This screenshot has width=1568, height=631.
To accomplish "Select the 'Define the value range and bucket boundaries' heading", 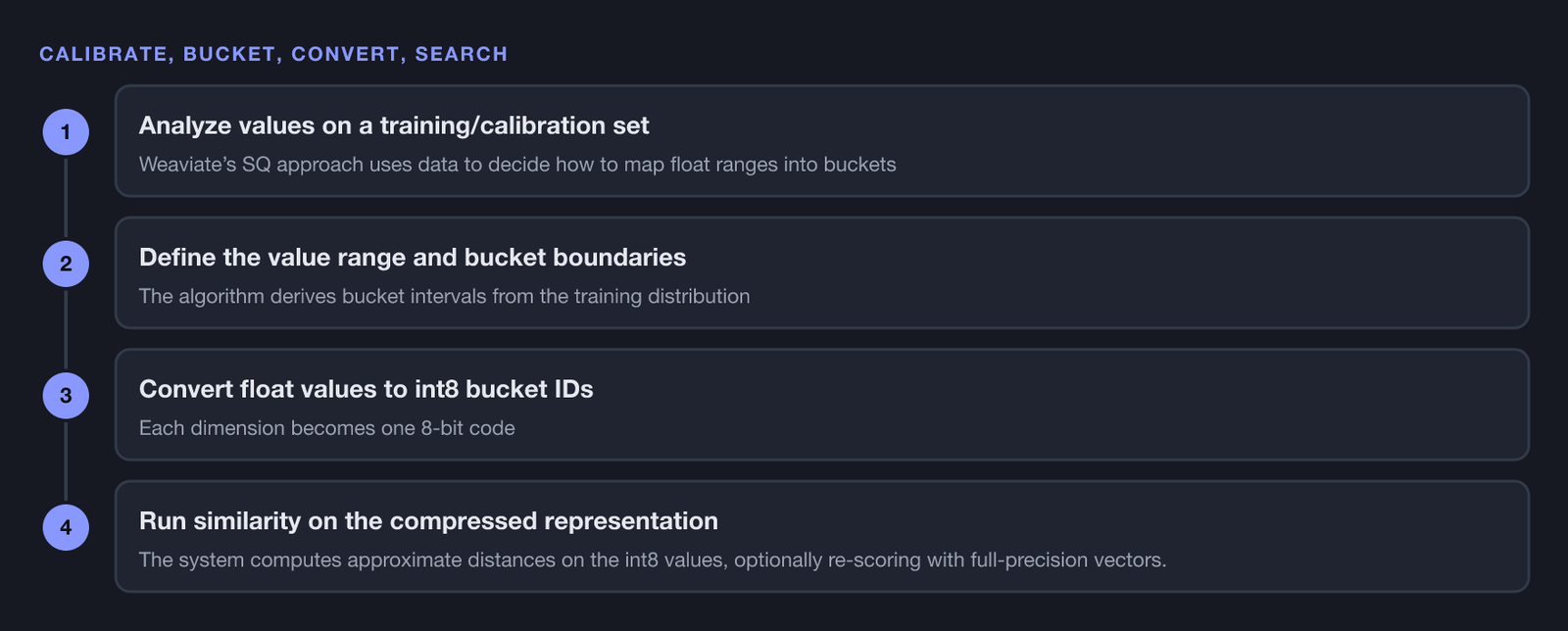I will tap(413, 258).
